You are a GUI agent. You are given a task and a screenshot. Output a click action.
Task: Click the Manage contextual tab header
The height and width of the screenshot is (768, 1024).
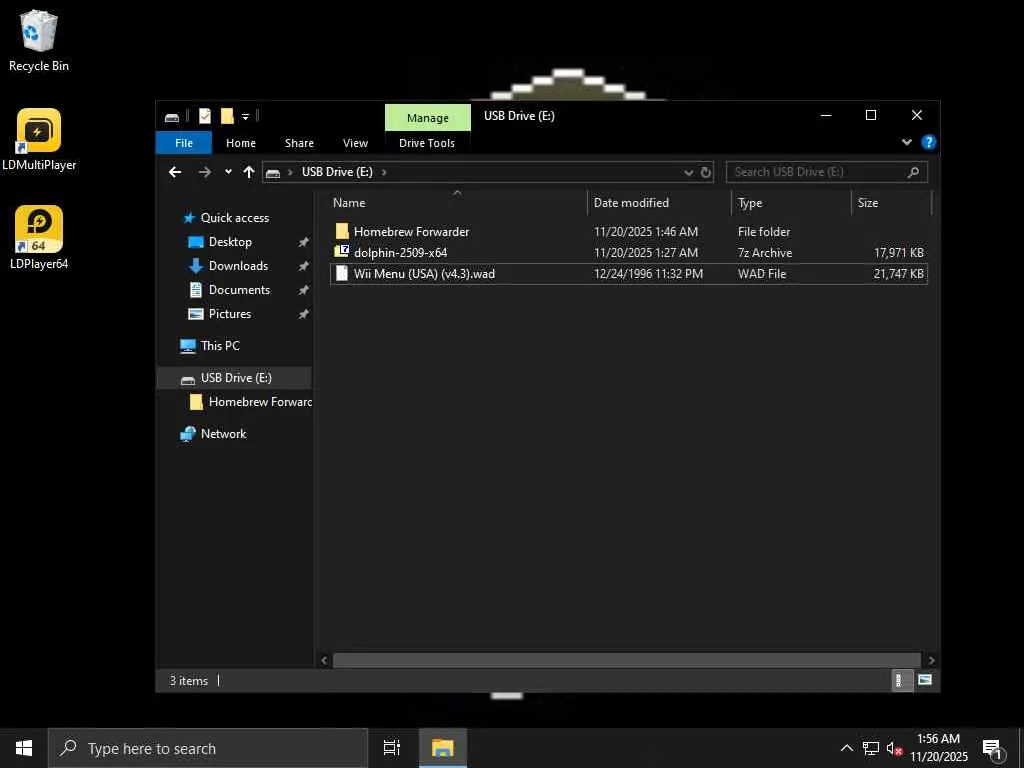click(428, 118)
